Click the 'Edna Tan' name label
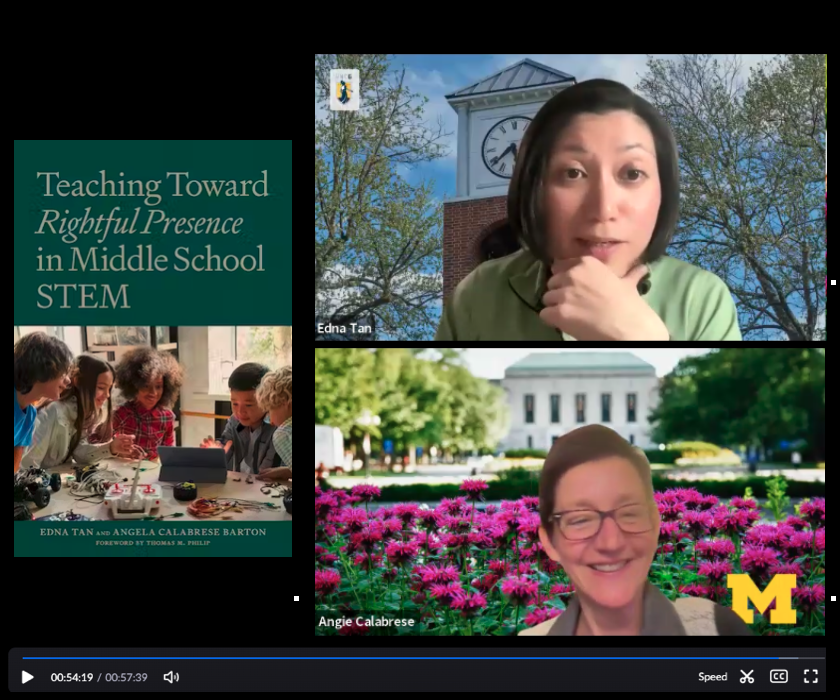Viewport: 840px width, 700px height. pyautogui.click(x=344, y=328)
